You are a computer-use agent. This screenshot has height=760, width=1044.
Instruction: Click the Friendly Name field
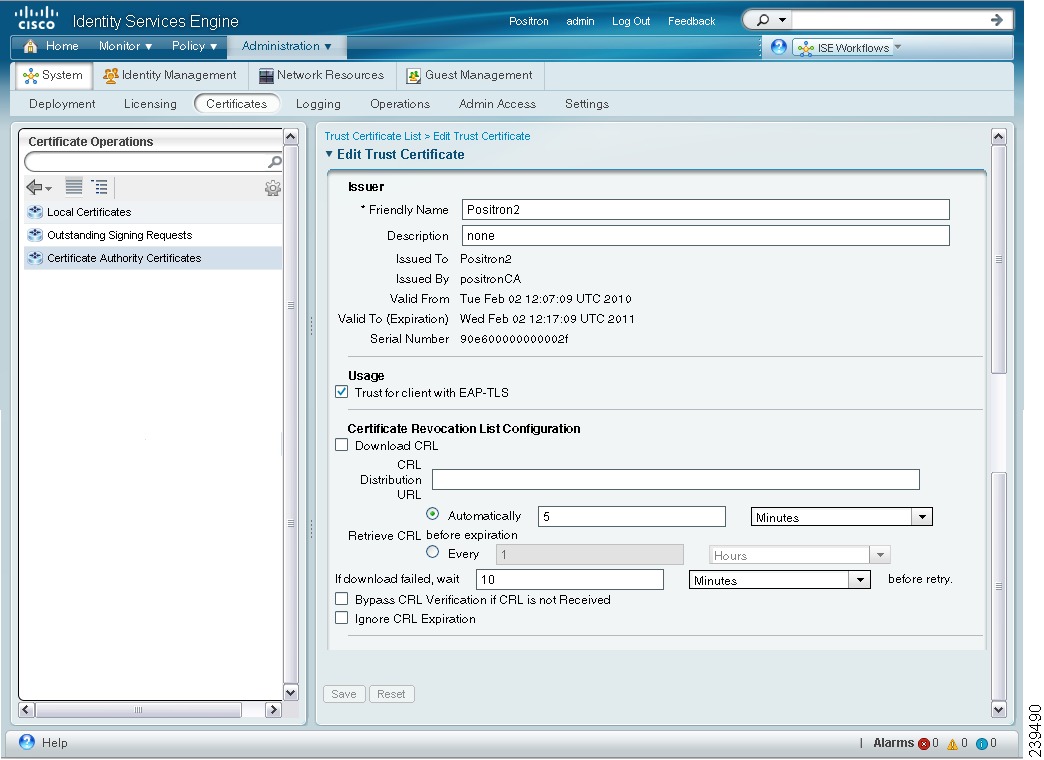tap(706, 210)
